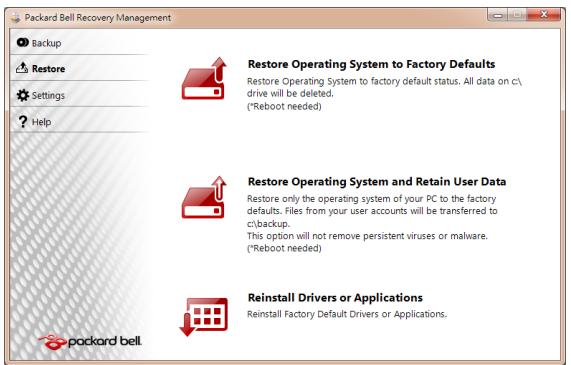571x365 pixels.
Task: Click the Backup toggle-shaped sidebar icon
Action: 23,42
